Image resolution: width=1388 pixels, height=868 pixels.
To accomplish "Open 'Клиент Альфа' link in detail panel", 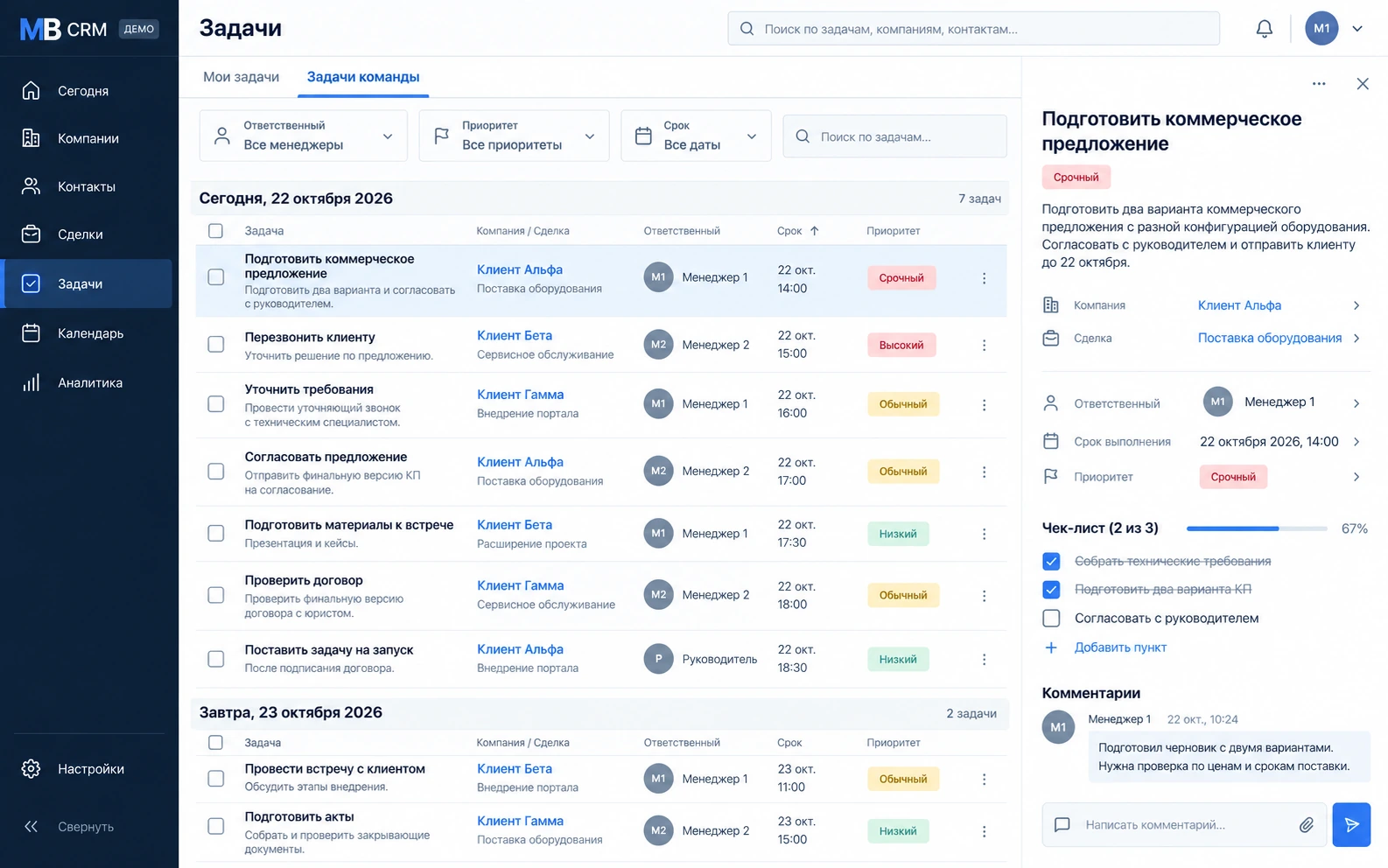I will pos(1239,305).
